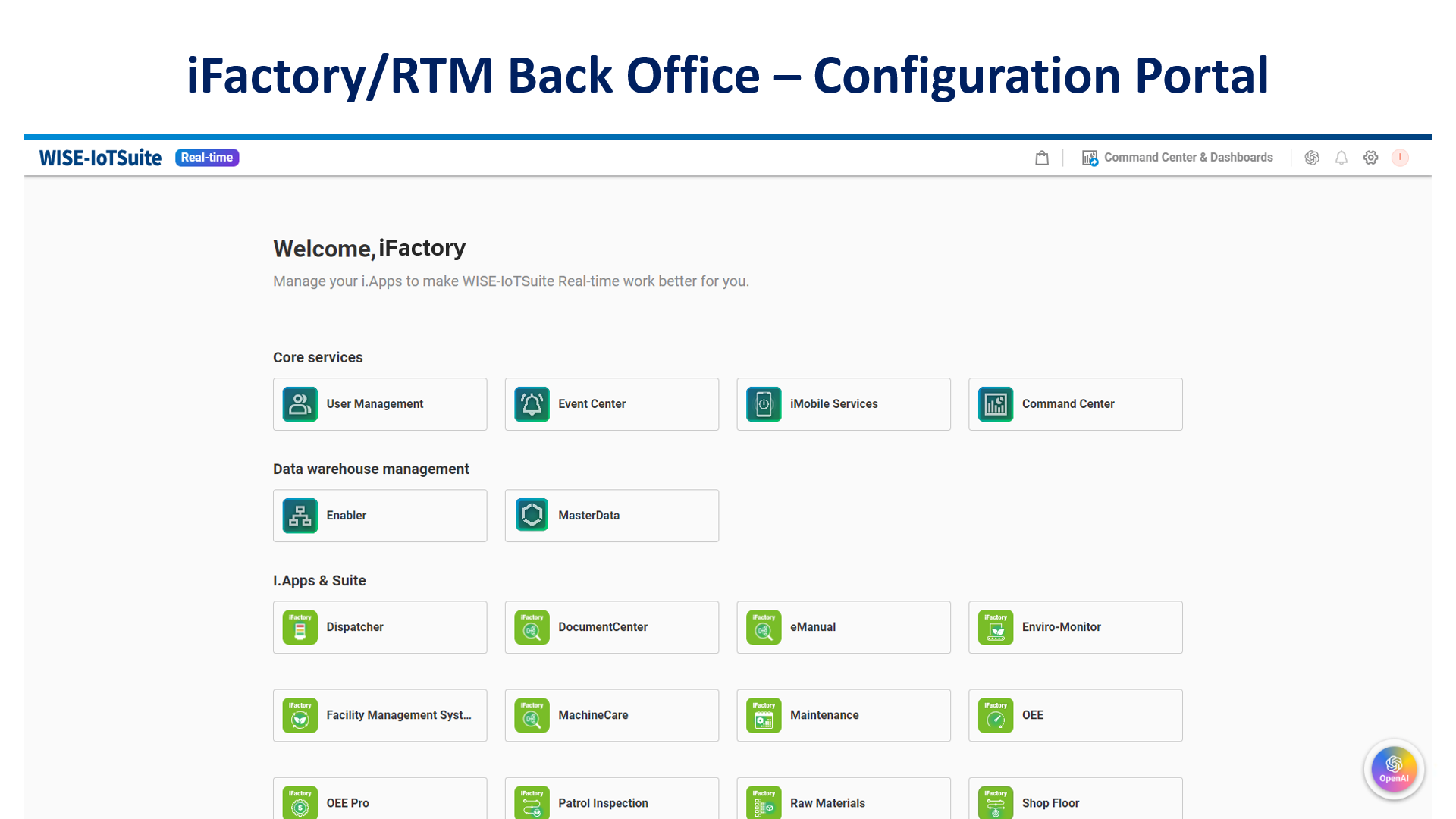
Task: Launch iMobile Services module
Action: 843,404
